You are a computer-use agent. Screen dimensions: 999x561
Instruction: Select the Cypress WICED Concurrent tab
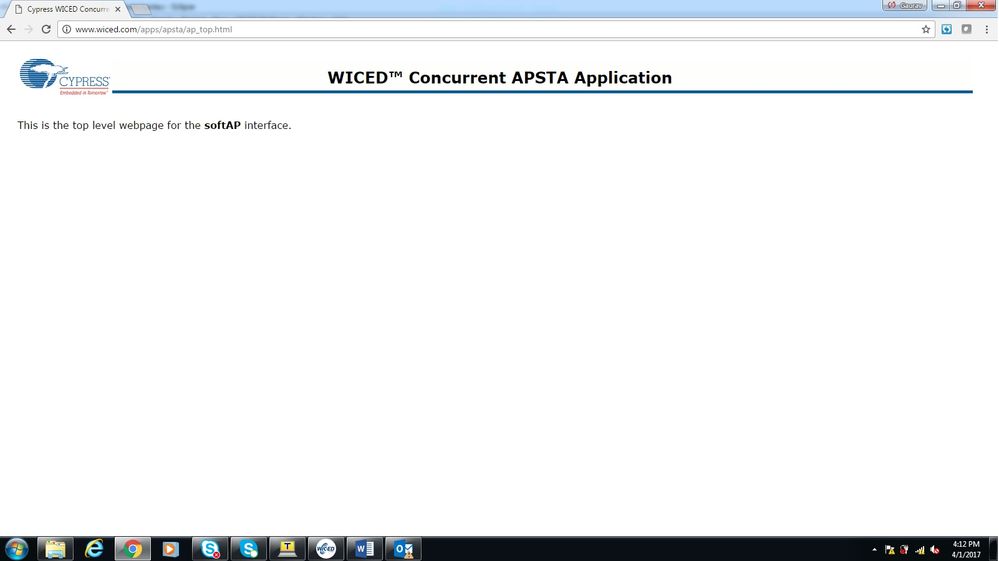click(x=66, y=9)
